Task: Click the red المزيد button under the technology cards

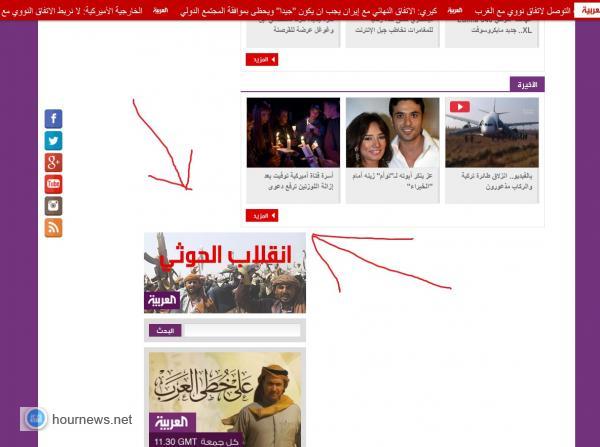Action: (x=262, y=59)
